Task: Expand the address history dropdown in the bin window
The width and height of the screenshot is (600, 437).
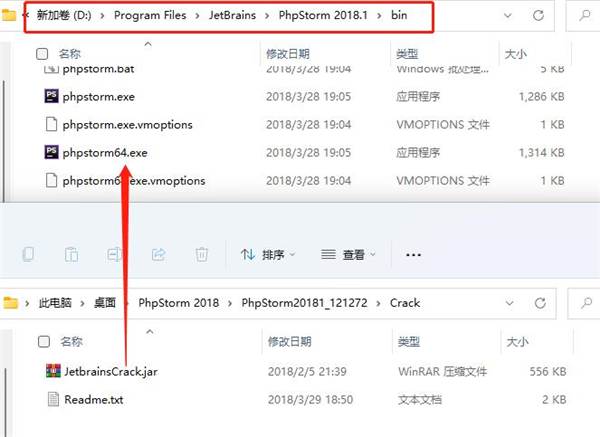Action: tap(508, 15)
